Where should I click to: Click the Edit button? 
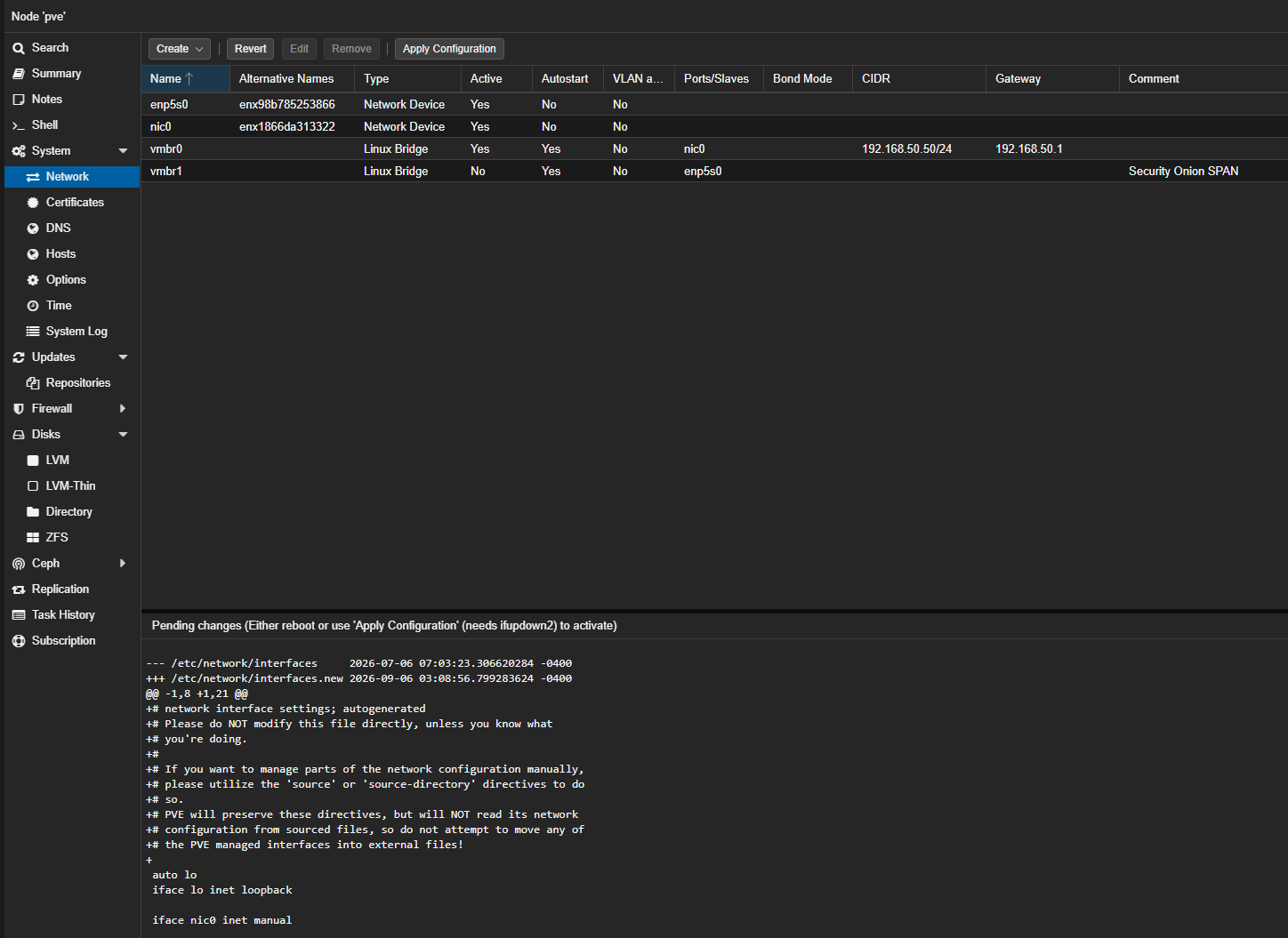(x=299, y=49)
